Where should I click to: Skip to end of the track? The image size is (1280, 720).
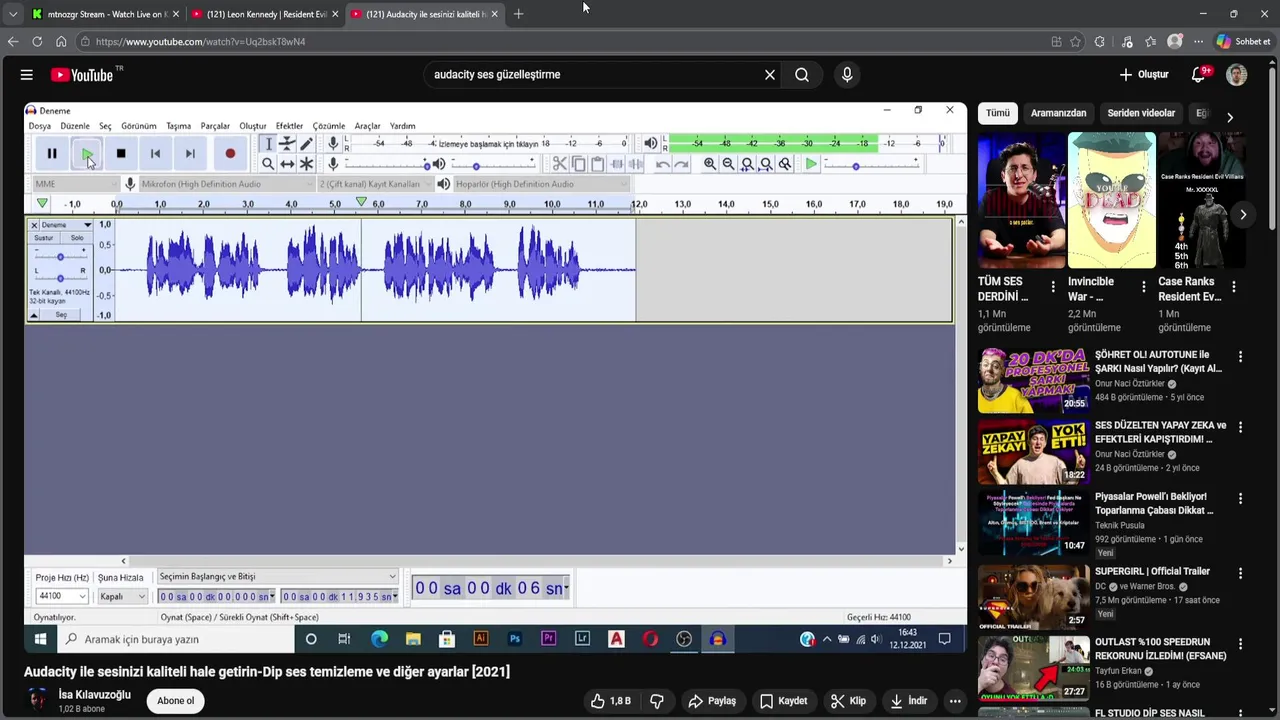(x=190, y=153)
